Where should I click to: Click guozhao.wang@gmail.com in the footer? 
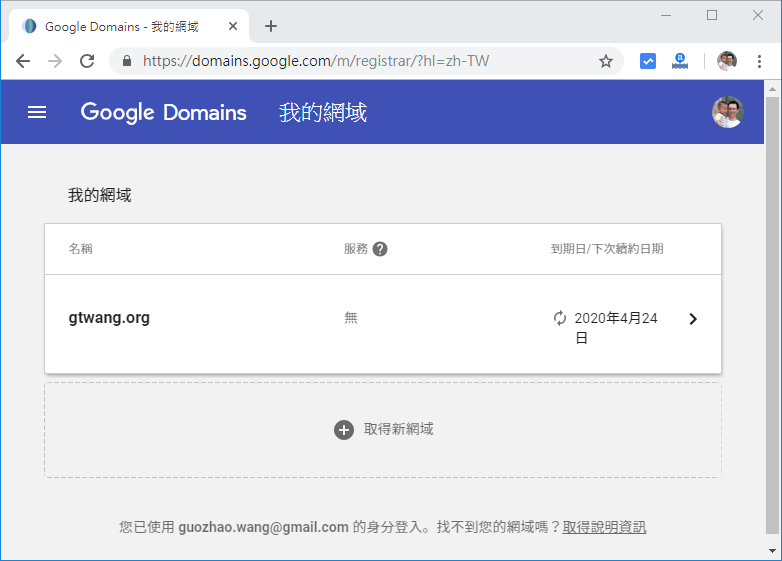point(263,527)
